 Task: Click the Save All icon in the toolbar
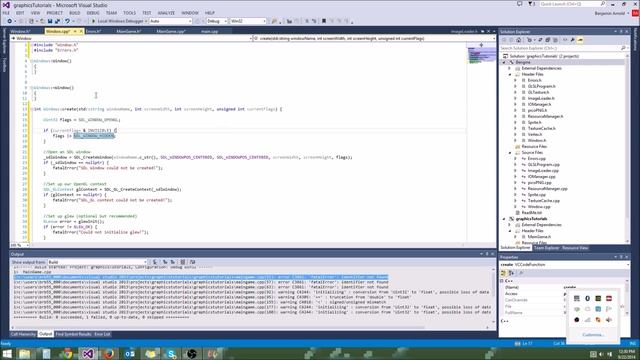coord(57,21)
